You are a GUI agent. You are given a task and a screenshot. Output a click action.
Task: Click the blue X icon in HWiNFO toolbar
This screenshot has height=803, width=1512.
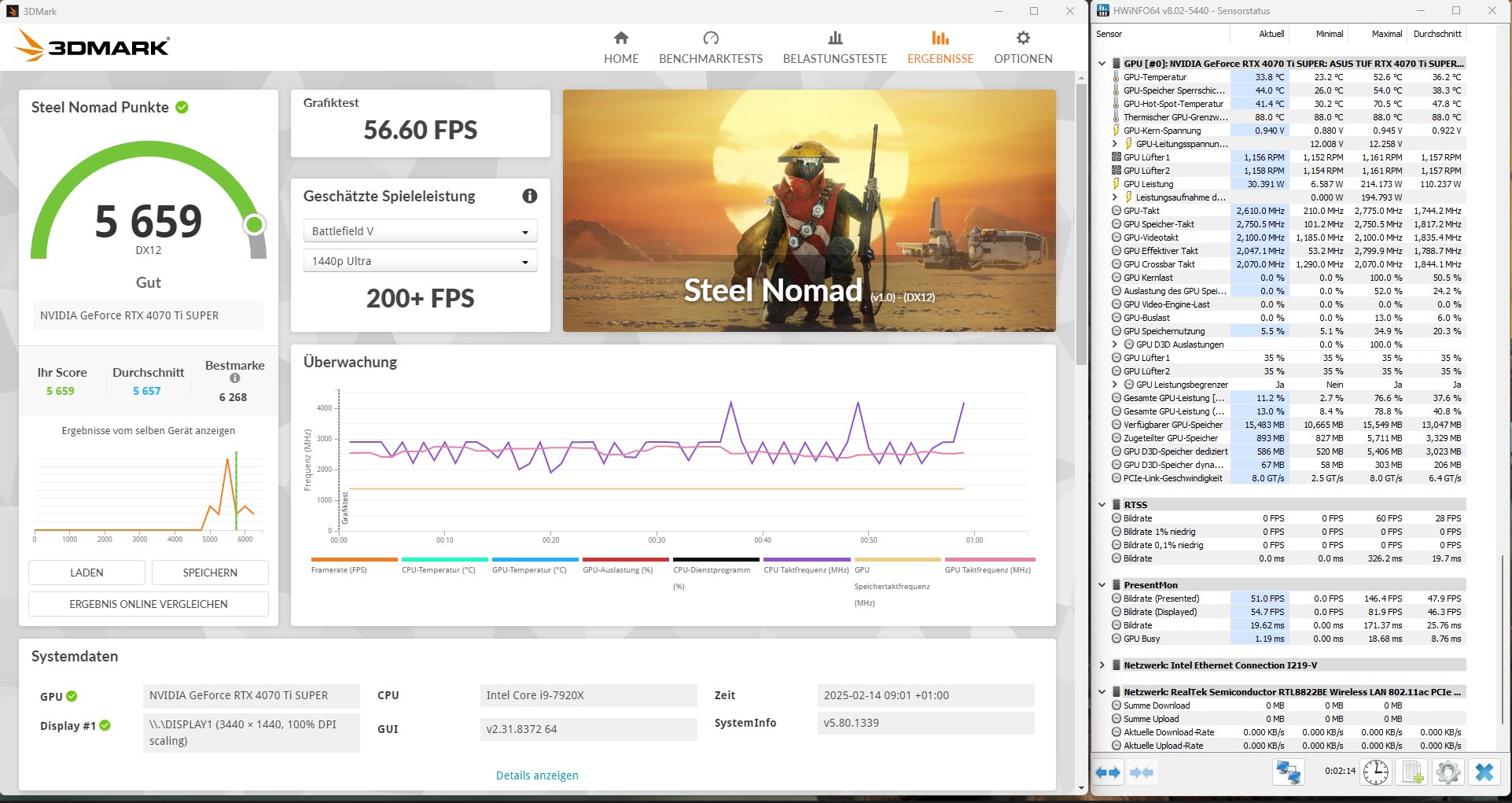(1484, 772)
